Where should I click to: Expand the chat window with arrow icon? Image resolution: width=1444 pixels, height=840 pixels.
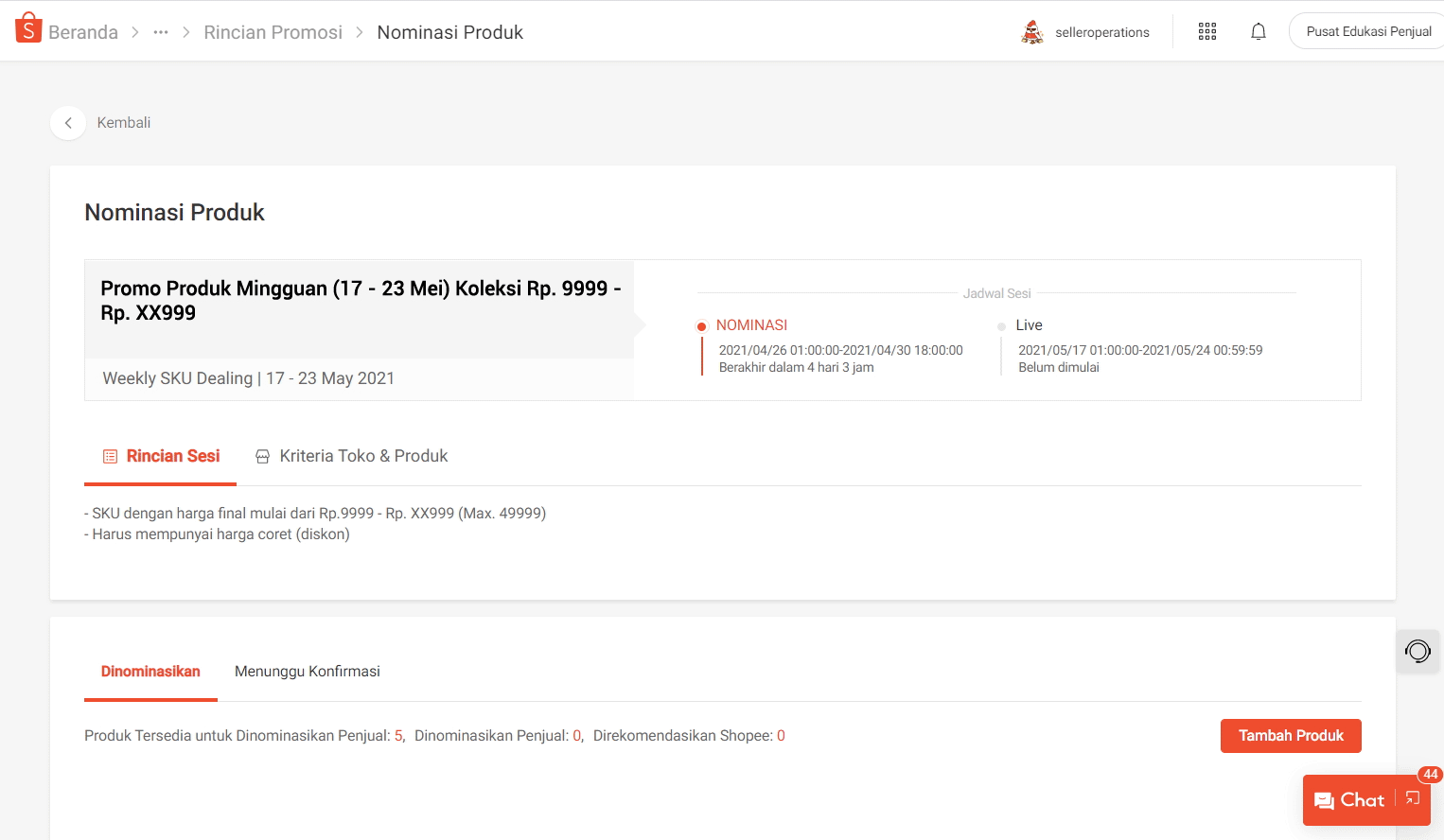(1413, 799)
